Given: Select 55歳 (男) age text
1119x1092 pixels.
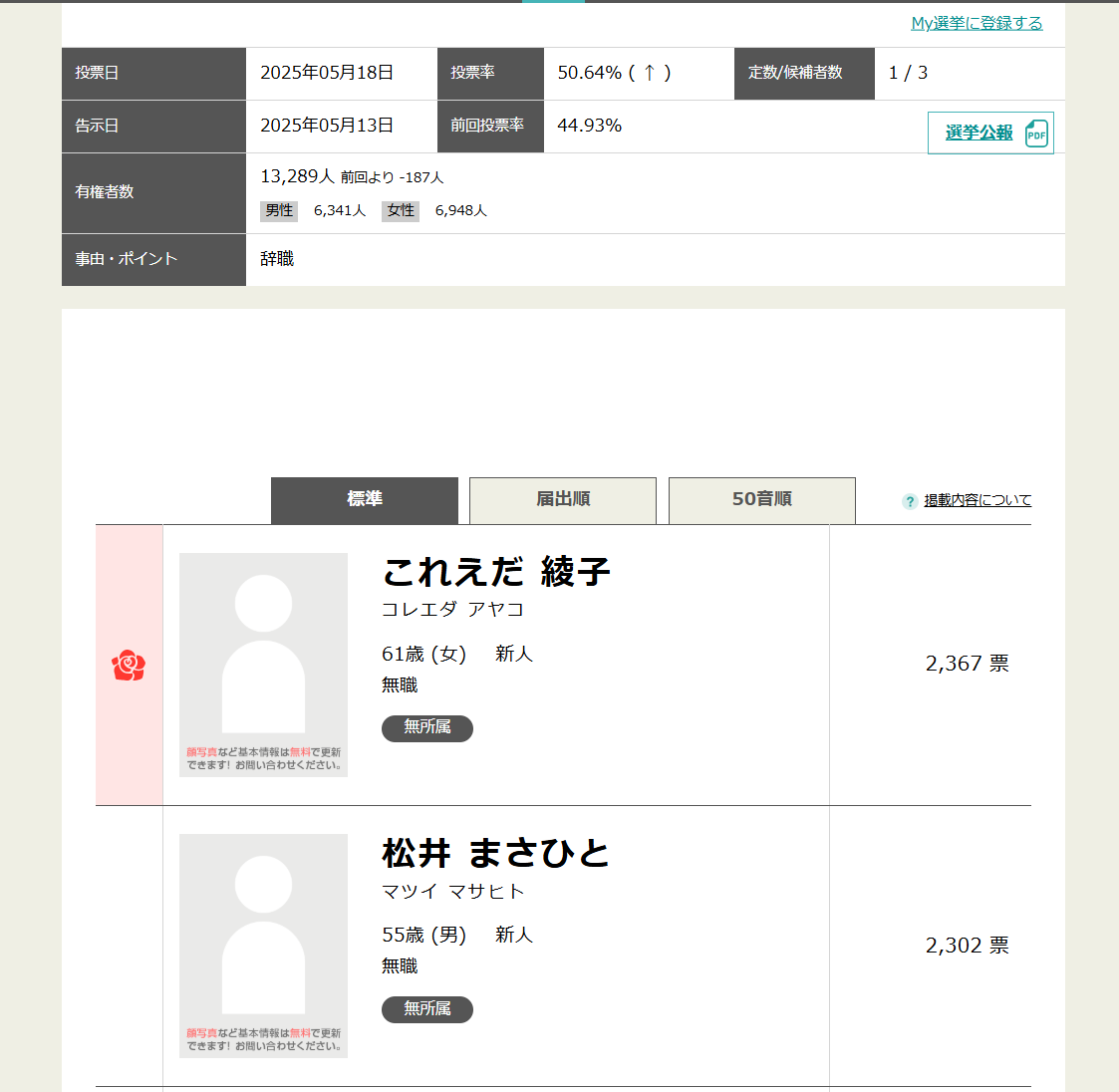Looking at the screenshot, I should [x=423, y=935].
